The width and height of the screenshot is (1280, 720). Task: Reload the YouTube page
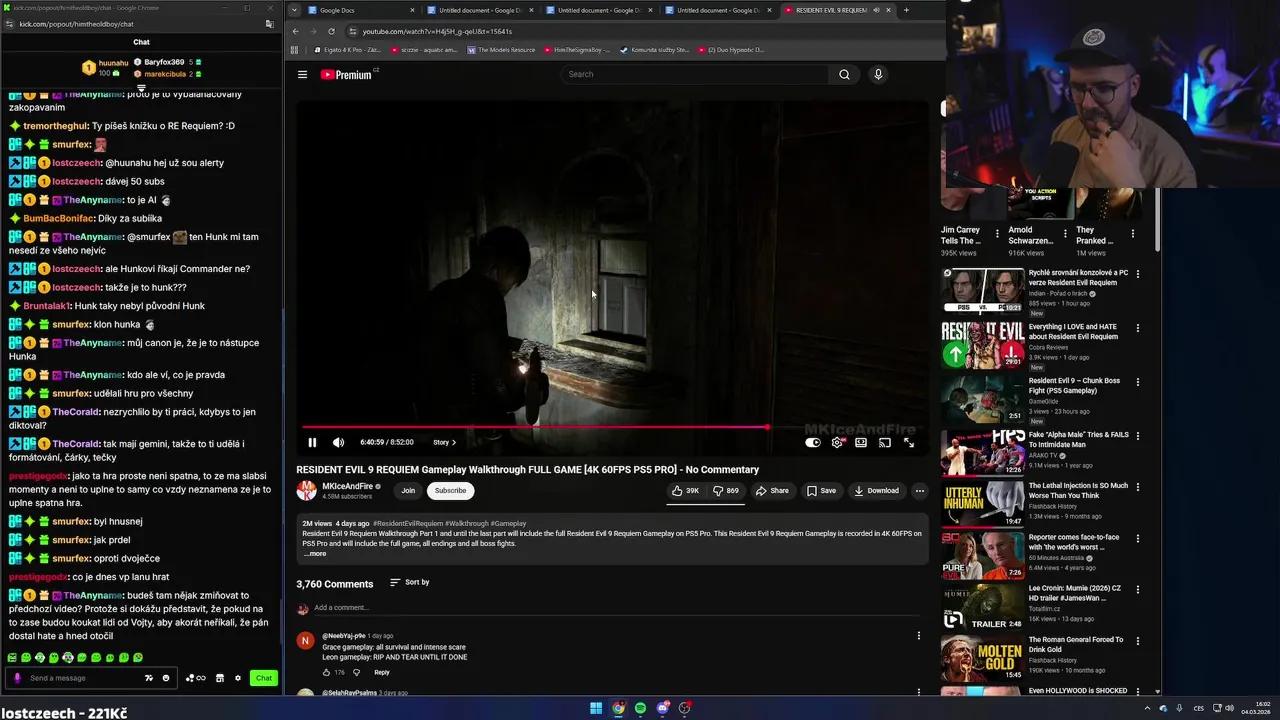pos(331,31)
